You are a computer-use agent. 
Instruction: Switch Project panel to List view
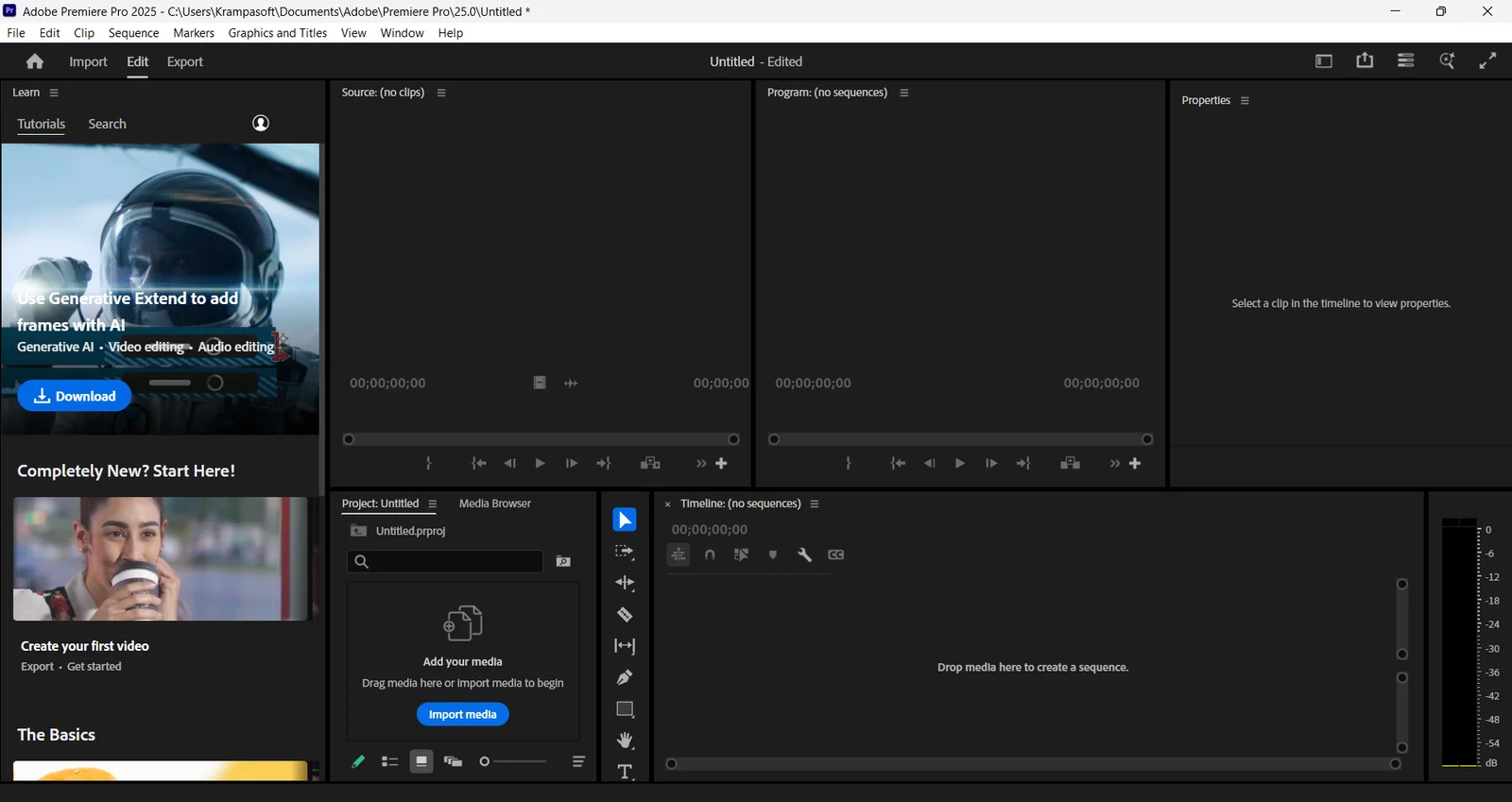(389, 761)
